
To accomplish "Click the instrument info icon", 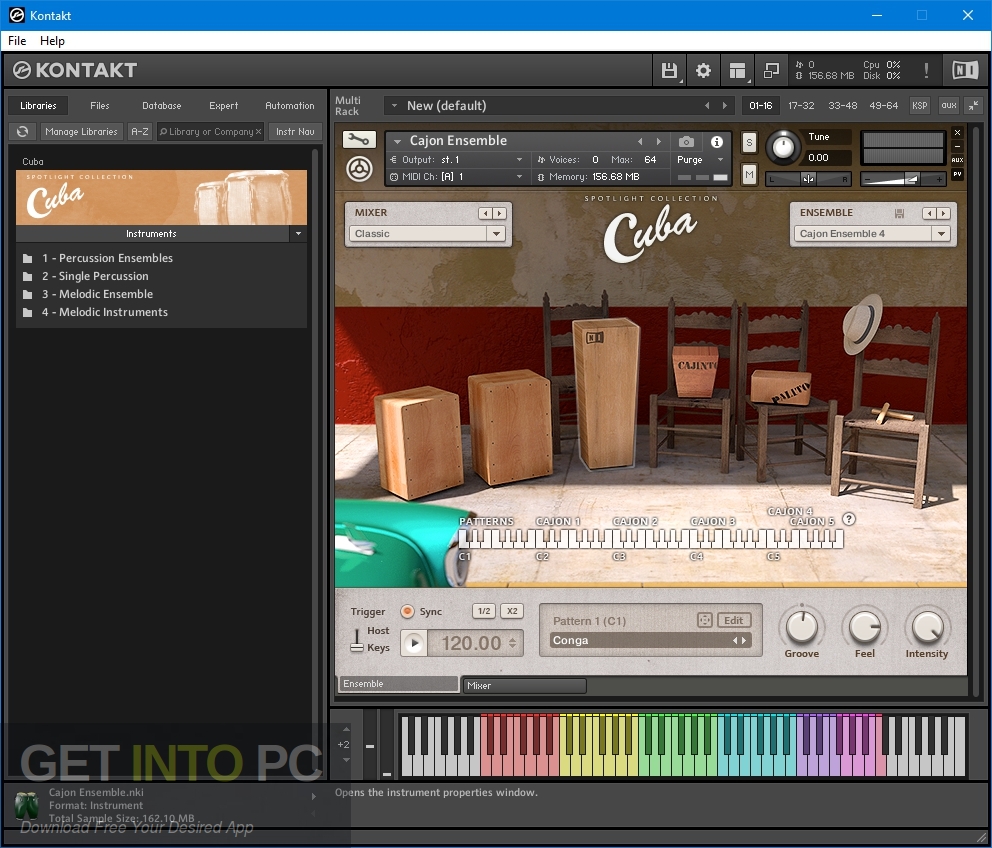I will coord(717,142).
